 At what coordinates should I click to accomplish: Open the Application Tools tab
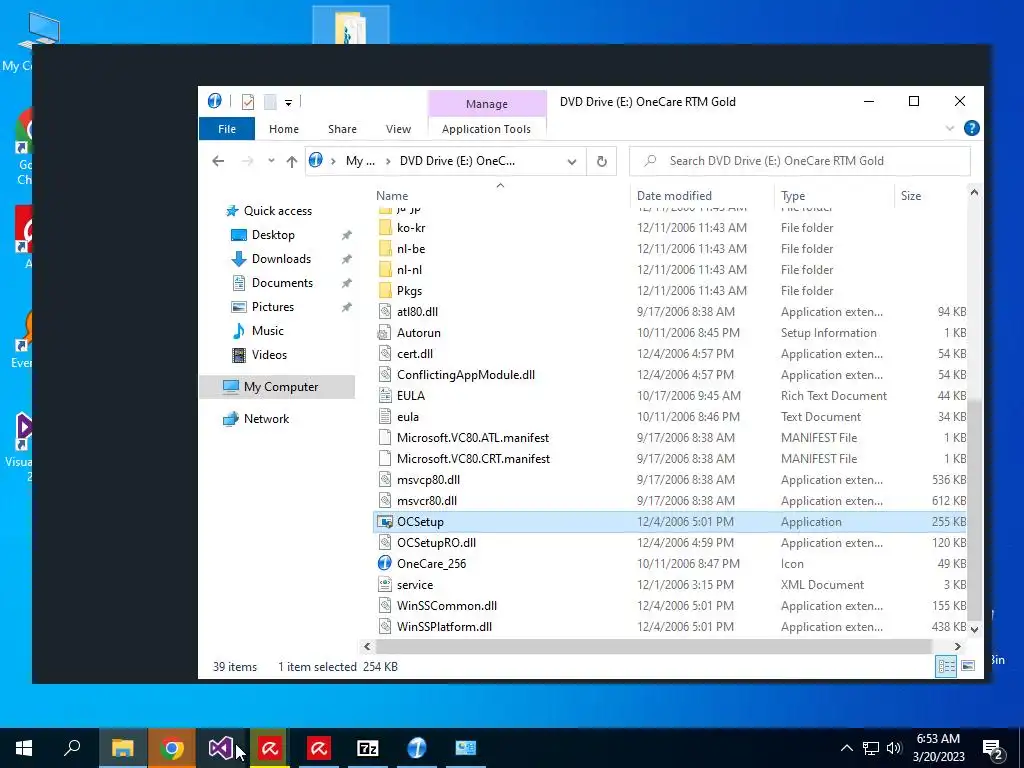487,129
